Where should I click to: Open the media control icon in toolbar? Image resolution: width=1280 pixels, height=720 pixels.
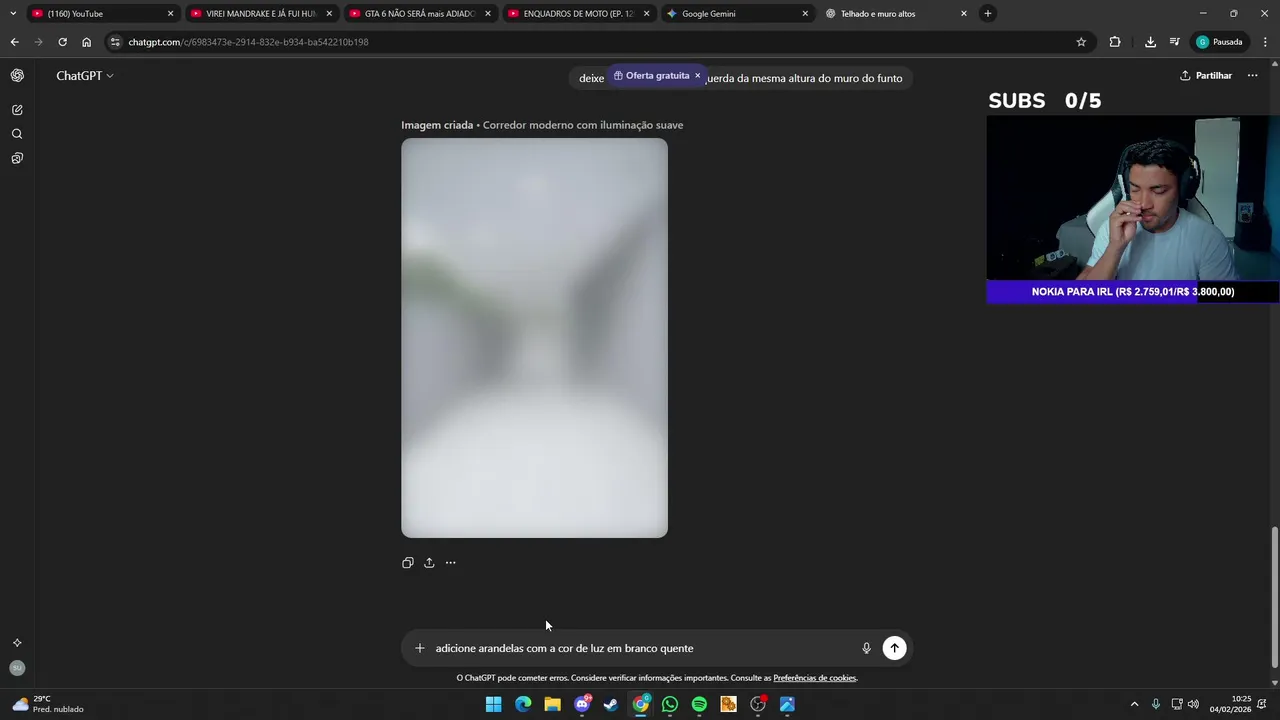coord(1175,42)
